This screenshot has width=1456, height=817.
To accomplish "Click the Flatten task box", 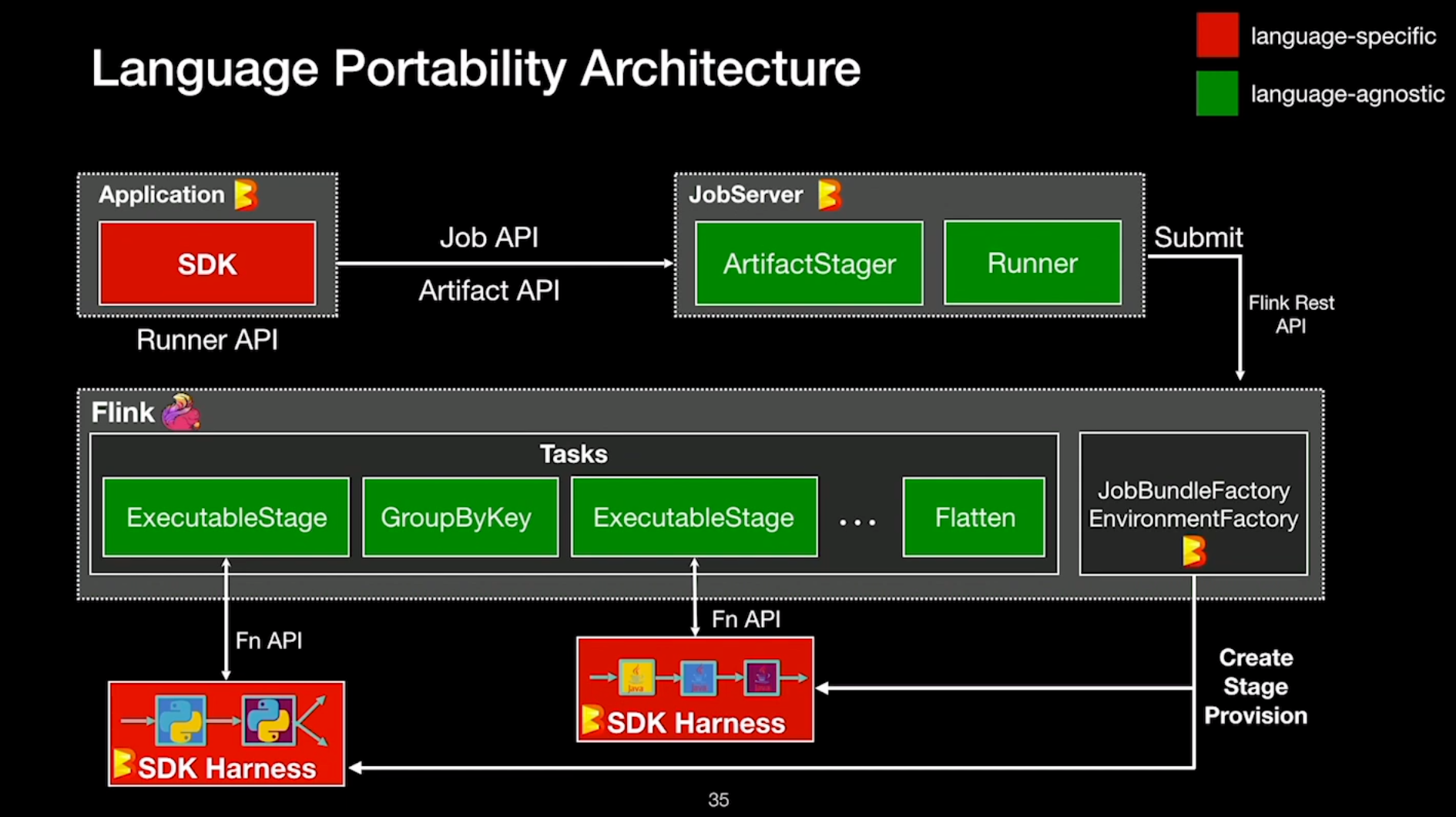I will tap(974, 517).
